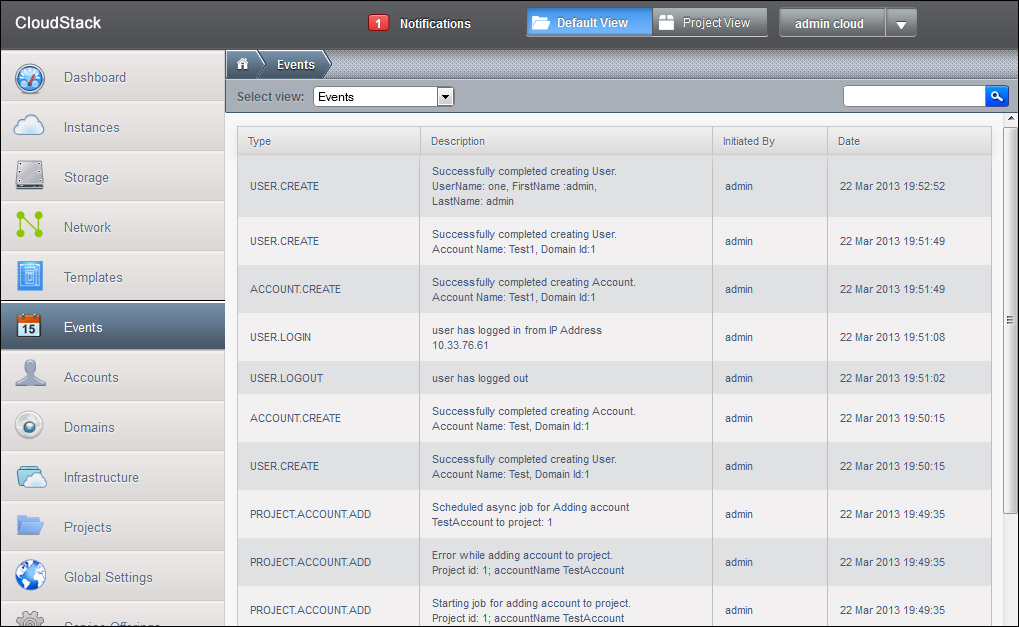Sort events by Date column header

coord(849,141)
